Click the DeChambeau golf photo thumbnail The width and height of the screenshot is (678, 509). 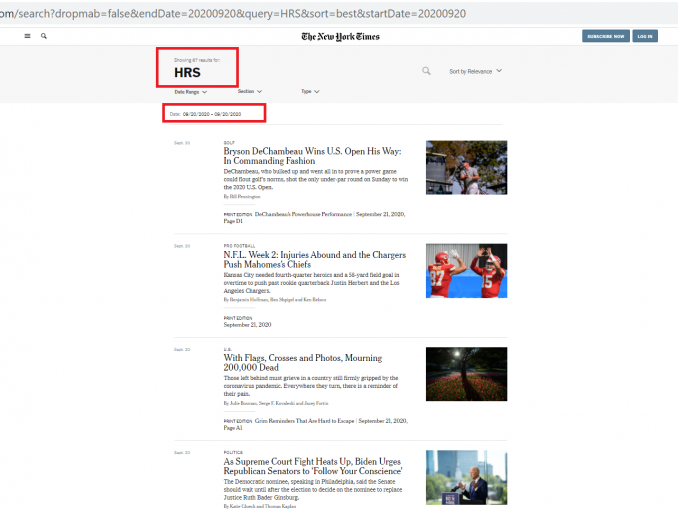[x=466, y=167]
